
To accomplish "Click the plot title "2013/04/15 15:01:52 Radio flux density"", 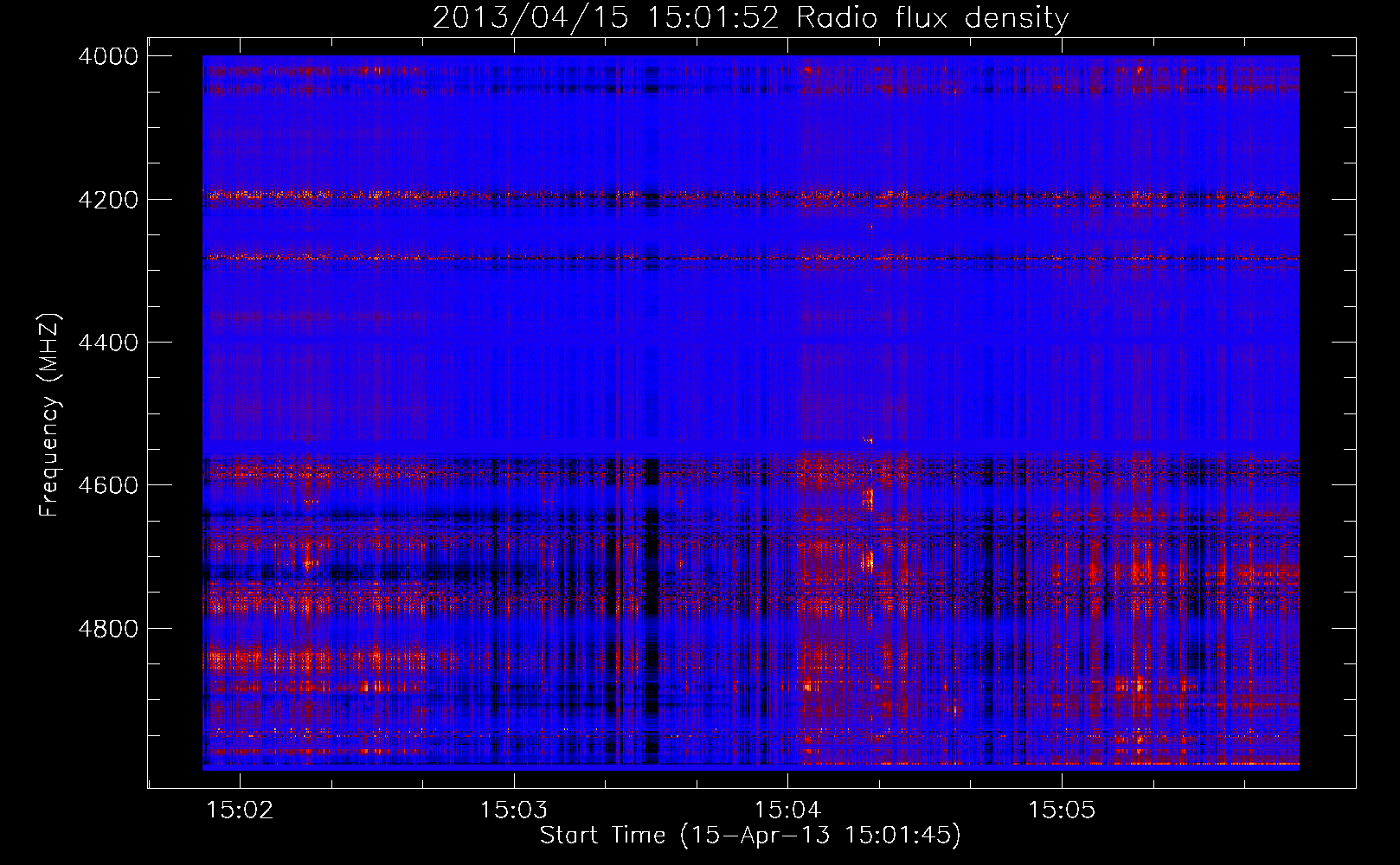I will [x=750, y=17].
